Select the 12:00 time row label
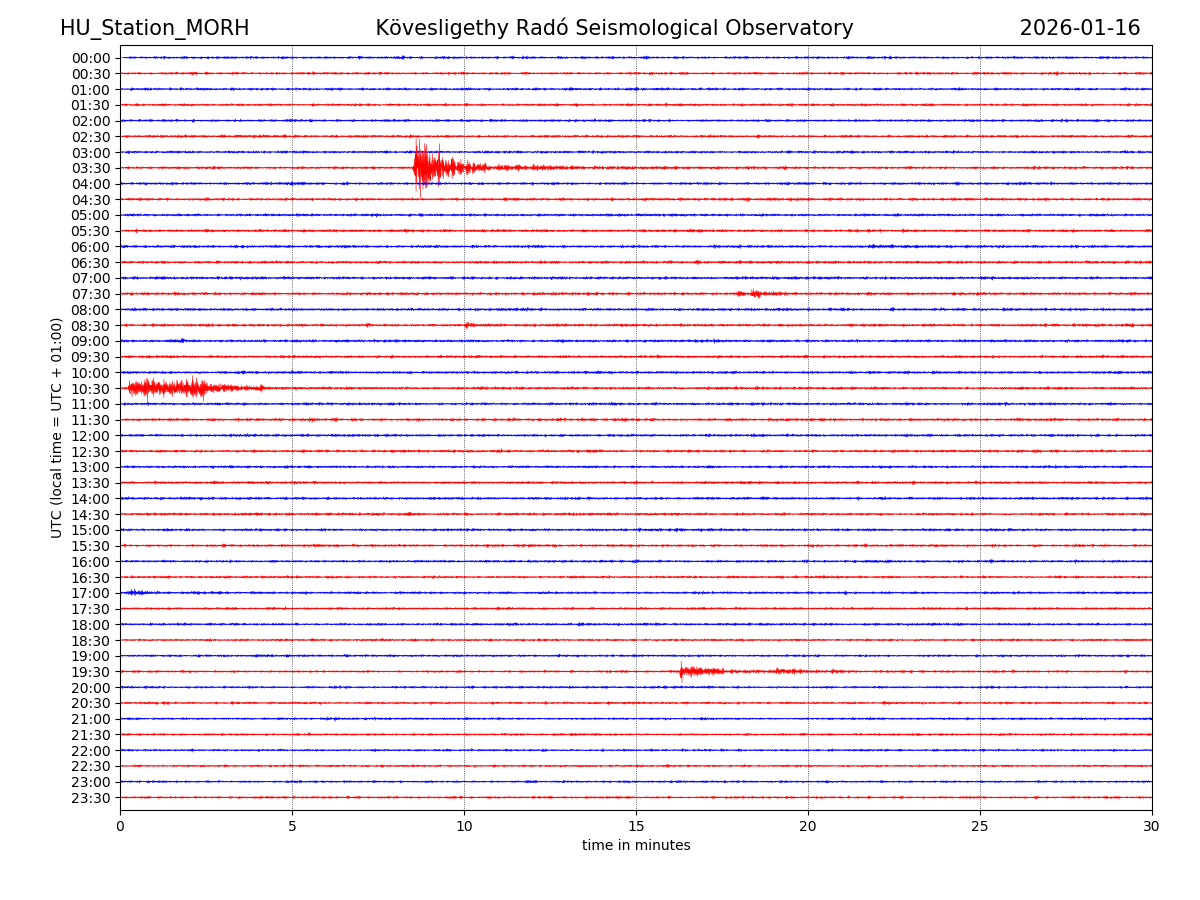This screenshot has height=900, width=1200. point(90,436)
